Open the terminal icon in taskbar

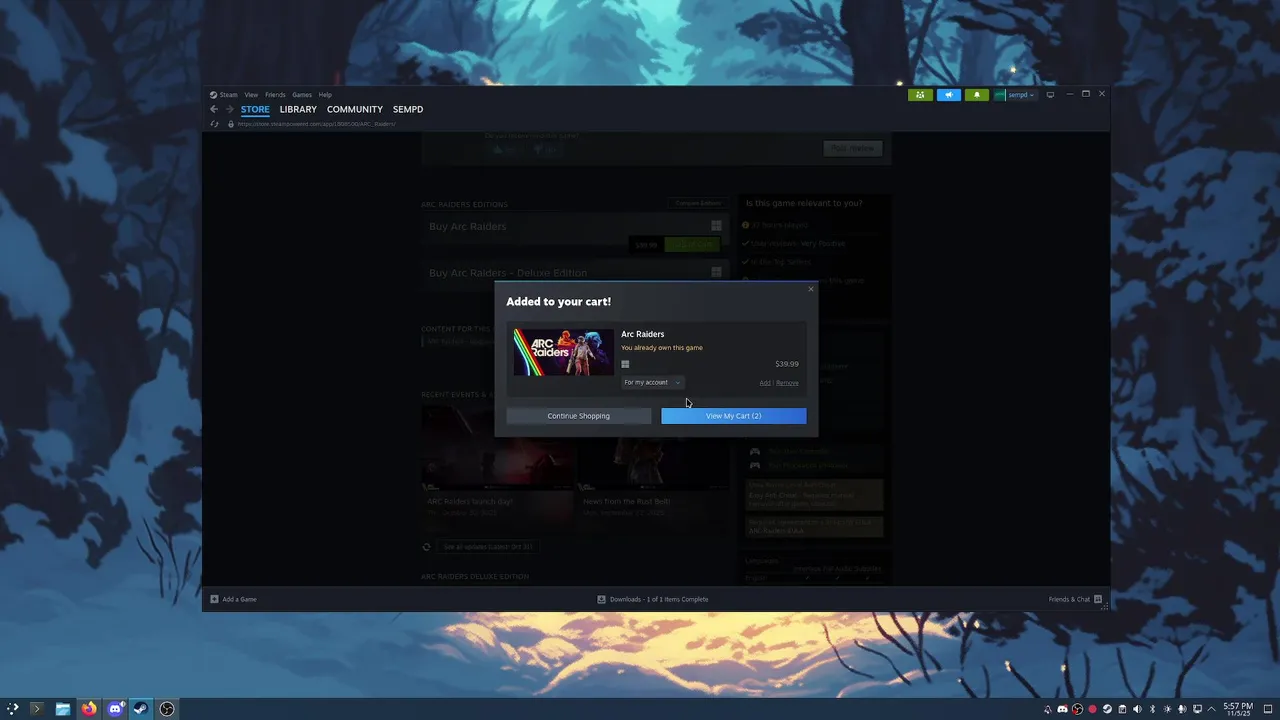[x=37, y=709]
